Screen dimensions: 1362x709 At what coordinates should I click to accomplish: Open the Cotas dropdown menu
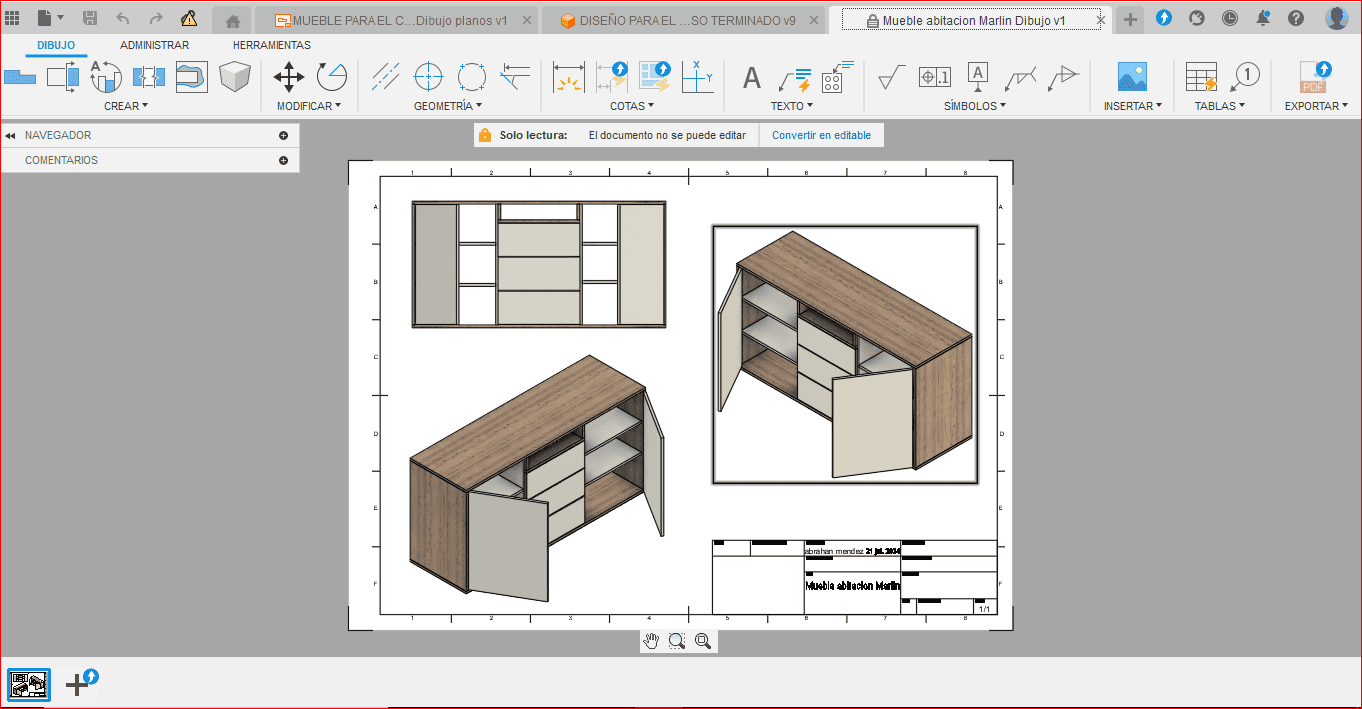point(632,105)
